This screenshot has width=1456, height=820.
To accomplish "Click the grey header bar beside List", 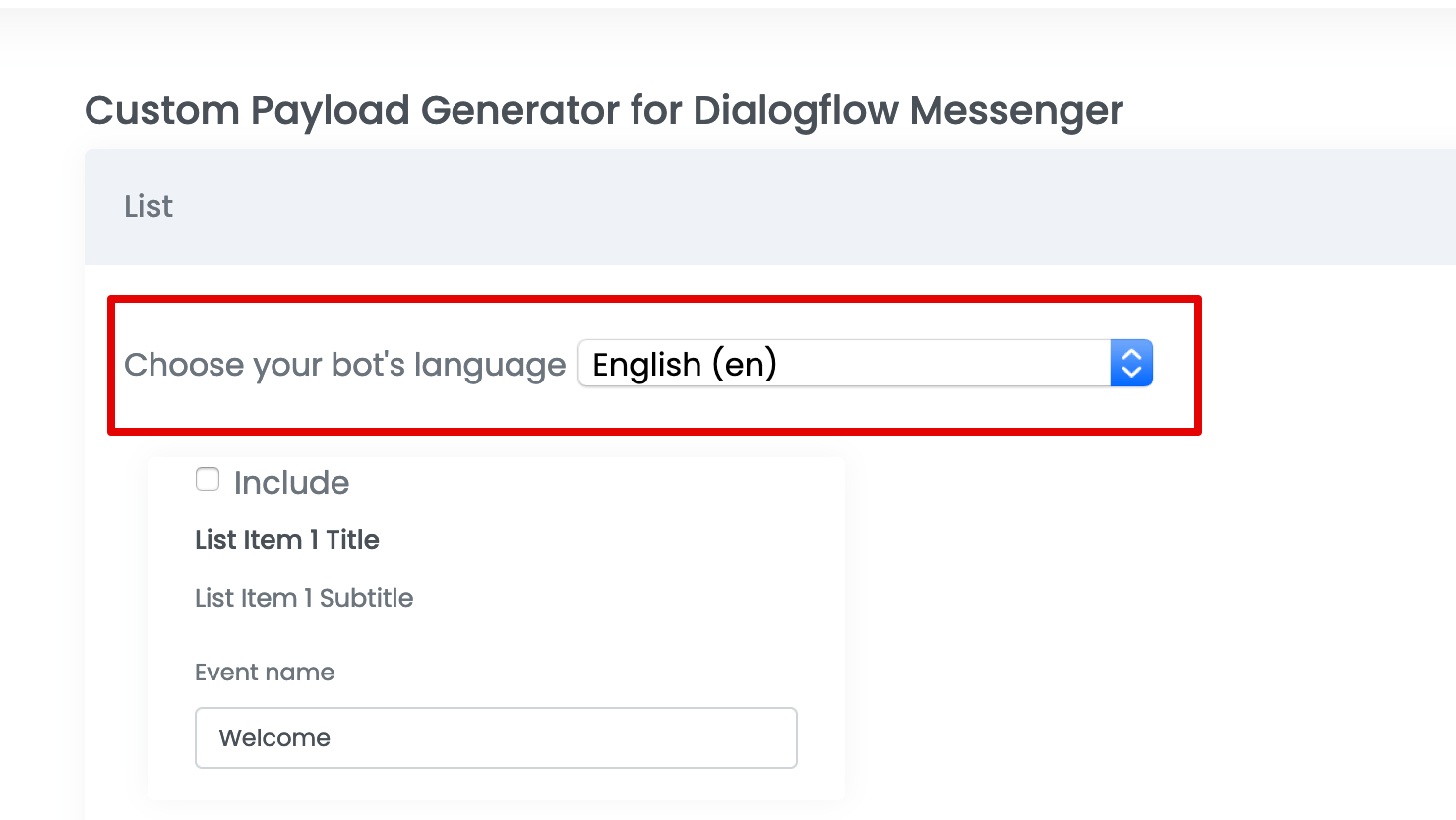I will [787, 207].
